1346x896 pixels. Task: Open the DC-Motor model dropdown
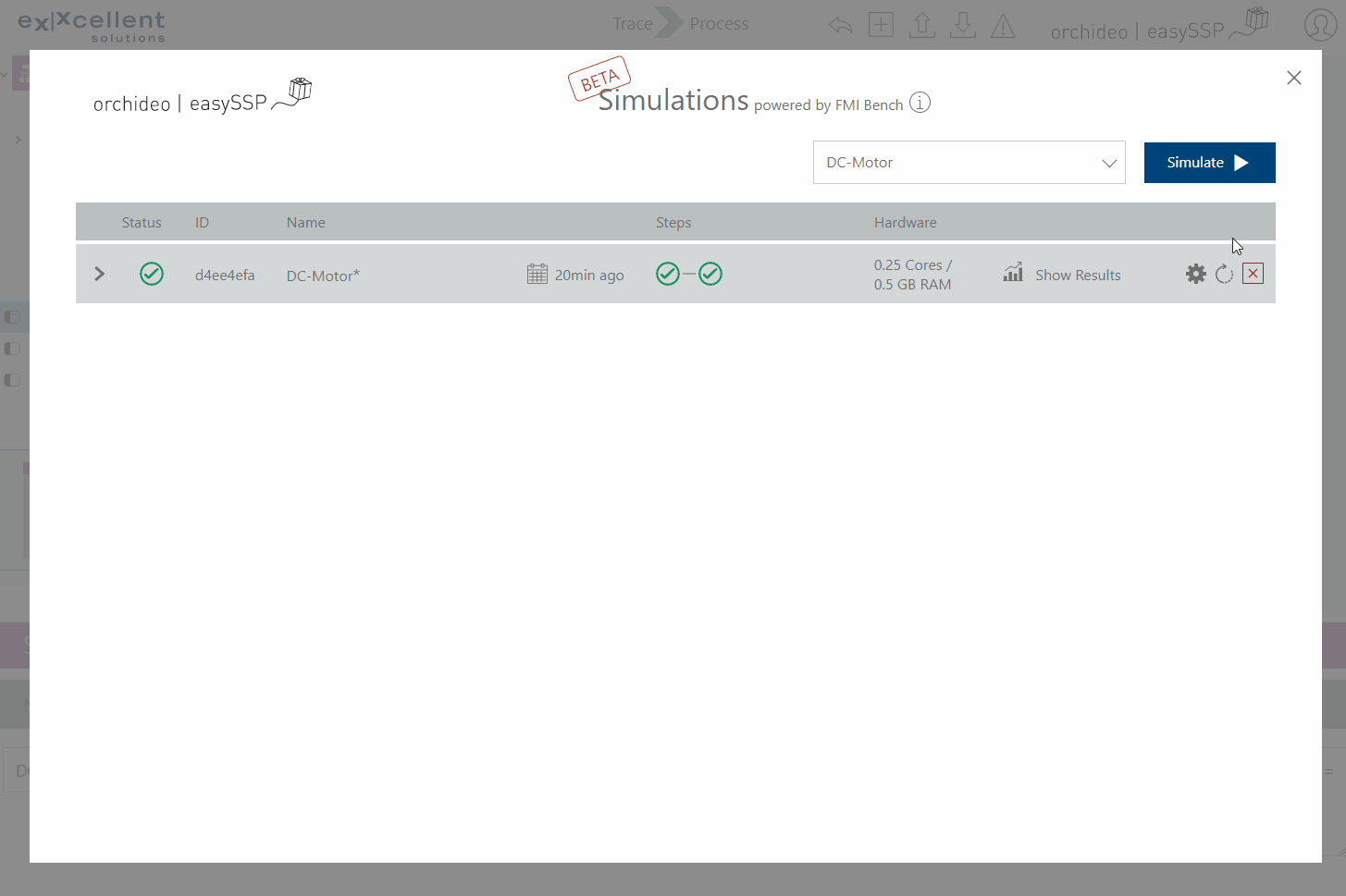coord(969,163)
